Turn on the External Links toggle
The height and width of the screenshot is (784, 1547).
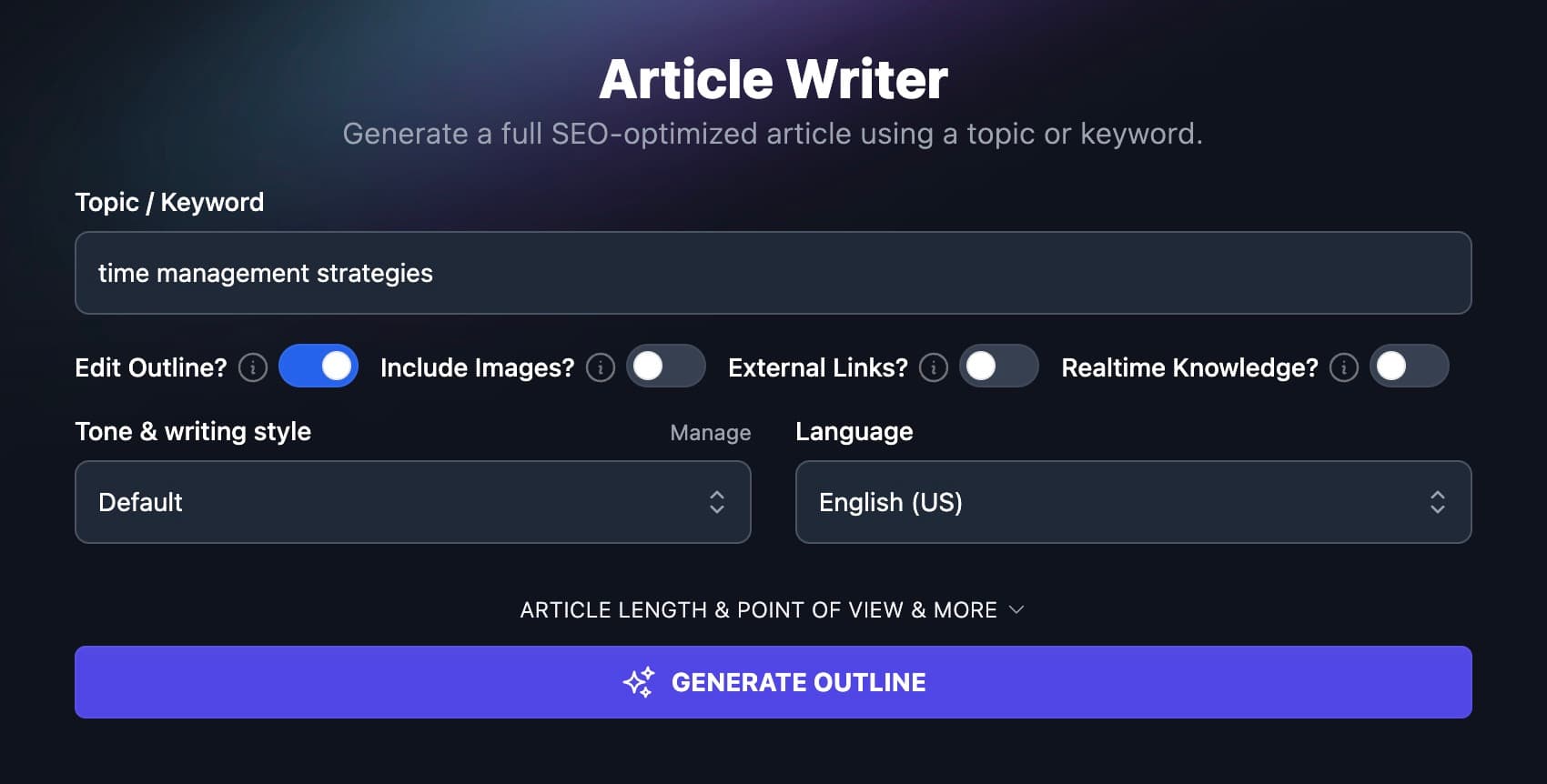999,366
